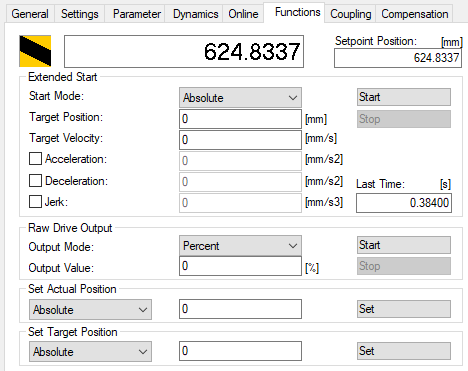Click the Setpoint Position label
Image resolution: width=468 pixels, height=371 pixels.
point(376,41)
